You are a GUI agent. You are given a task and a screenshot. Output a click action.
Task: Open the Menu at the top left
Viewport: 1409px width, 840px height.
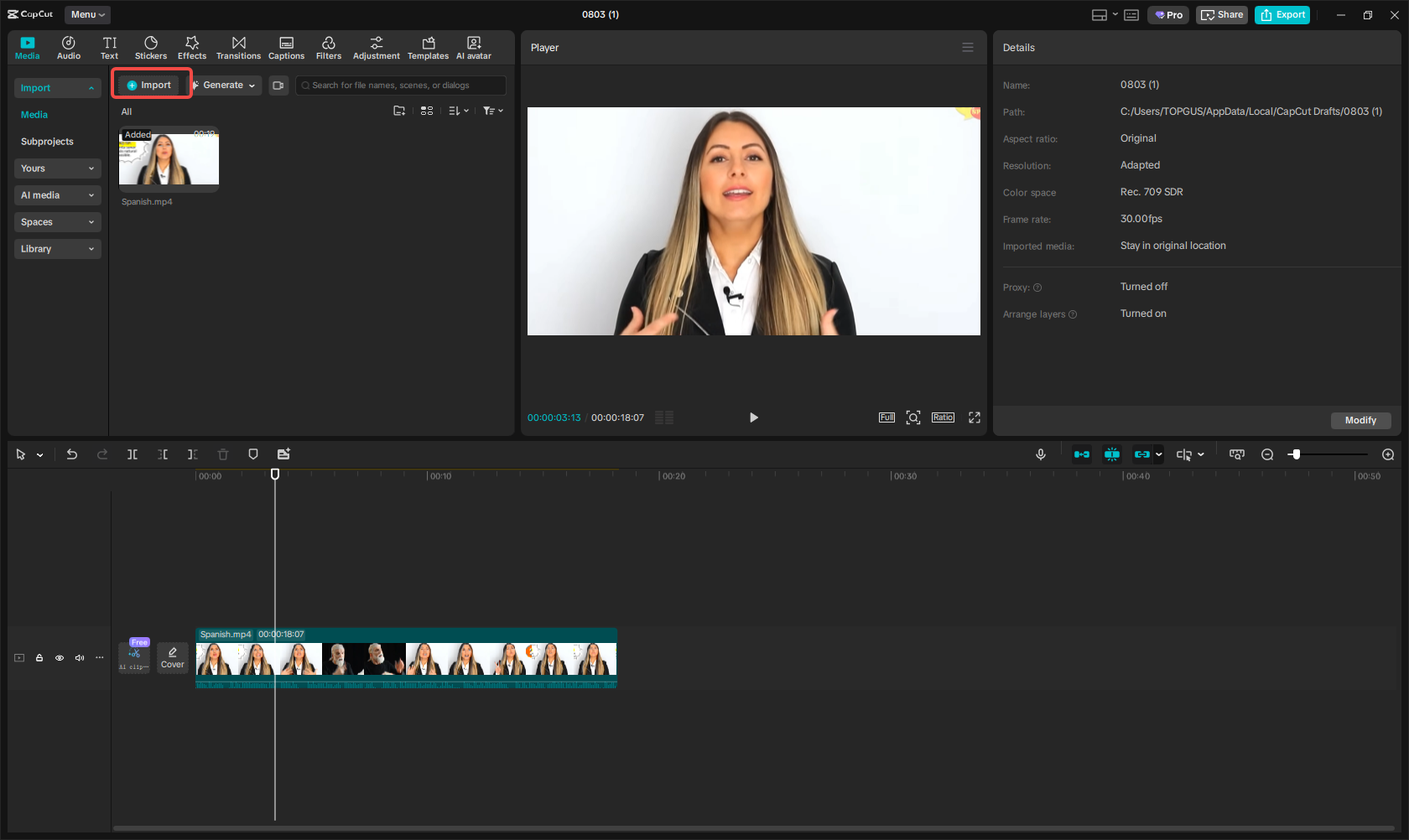pos(86,14)
